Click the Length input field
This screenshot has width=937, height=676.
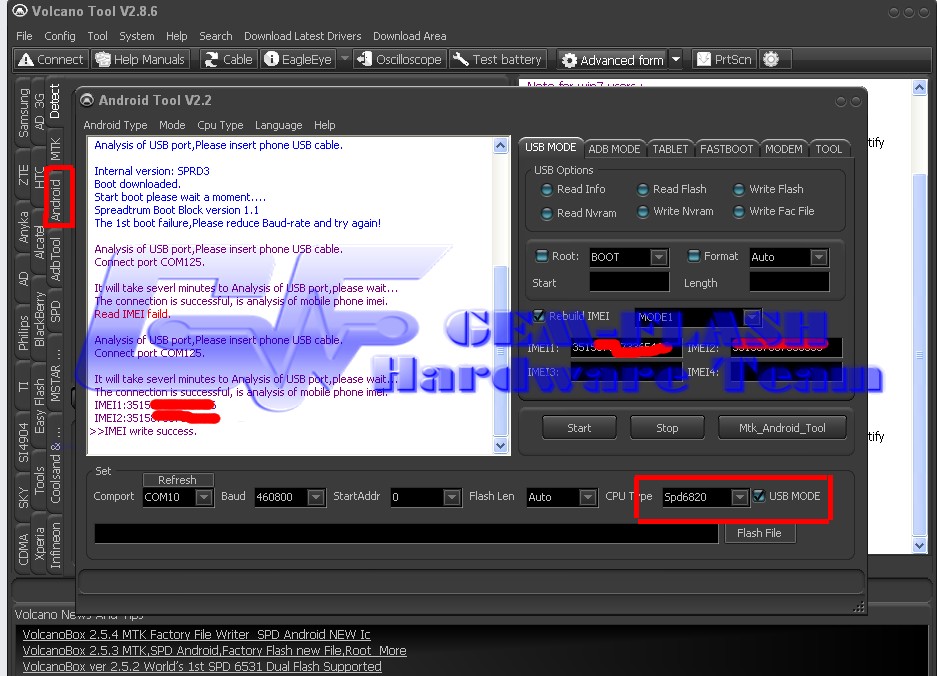click(x=789, y=282)
